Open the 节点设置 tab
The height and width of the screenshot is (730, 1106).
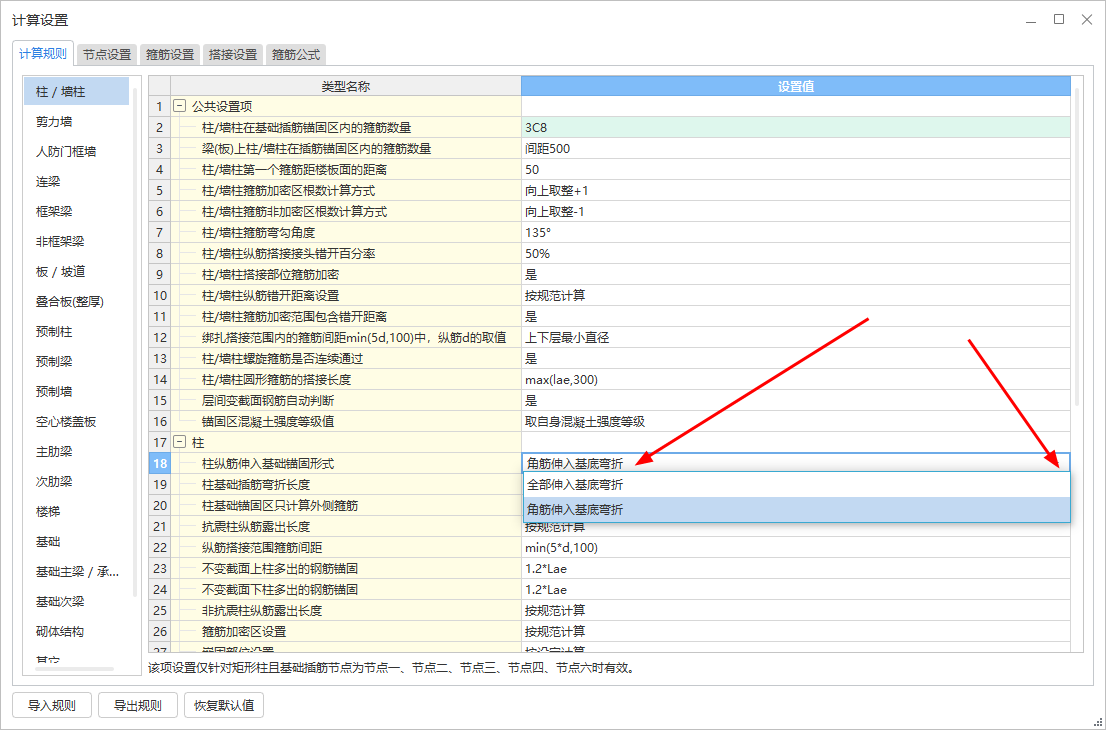pyautogui.click(x=107, y=54)
